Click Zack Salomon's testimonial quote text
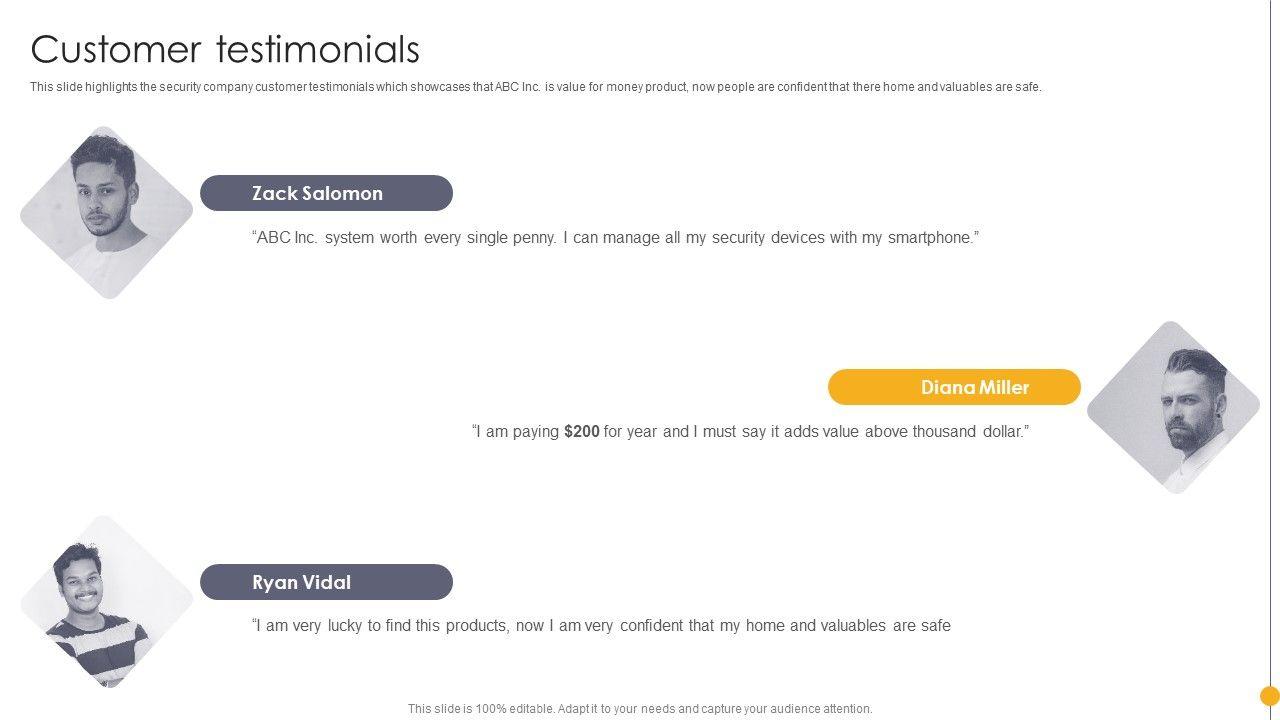1280x720 pixels. [615, 238]
